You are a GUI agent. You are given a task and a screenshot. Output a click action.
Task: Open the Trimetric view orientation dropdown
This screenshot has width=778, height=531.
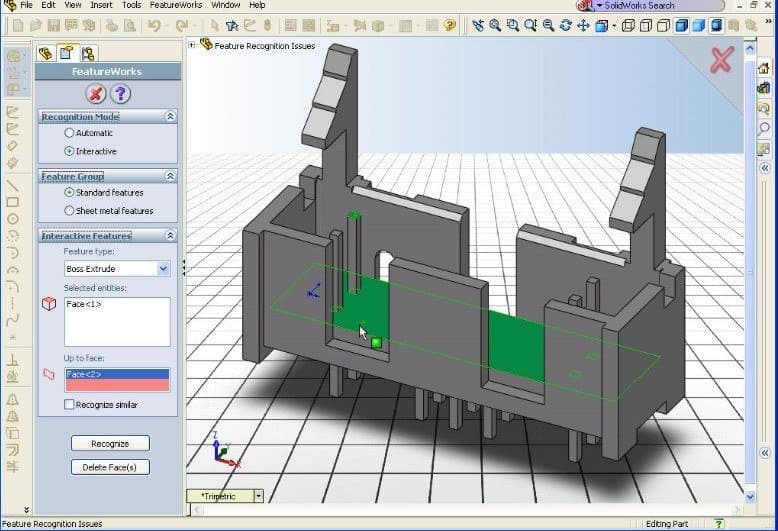point(258,496)
